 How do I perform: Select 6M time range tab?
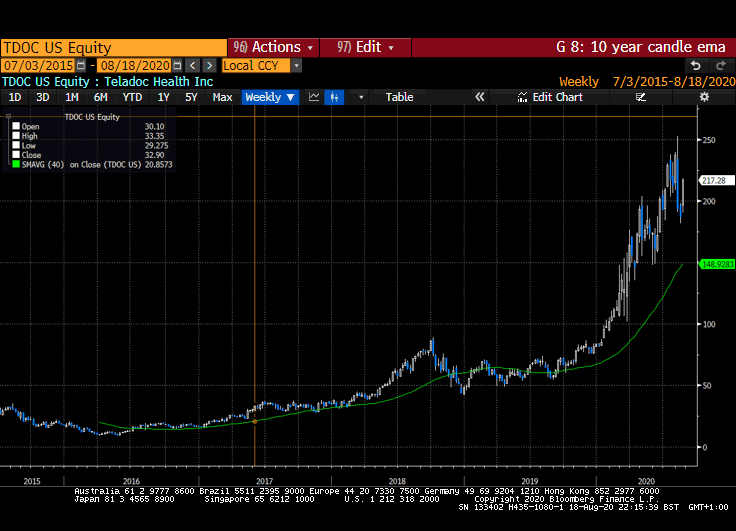tap(100, 97)
